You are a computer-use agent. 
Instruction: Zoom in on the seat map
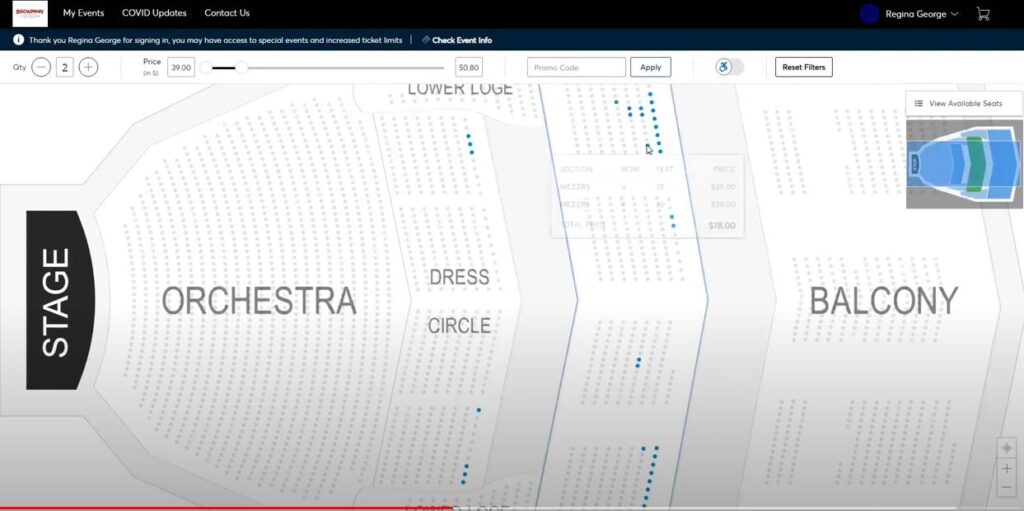[1007, 468]
